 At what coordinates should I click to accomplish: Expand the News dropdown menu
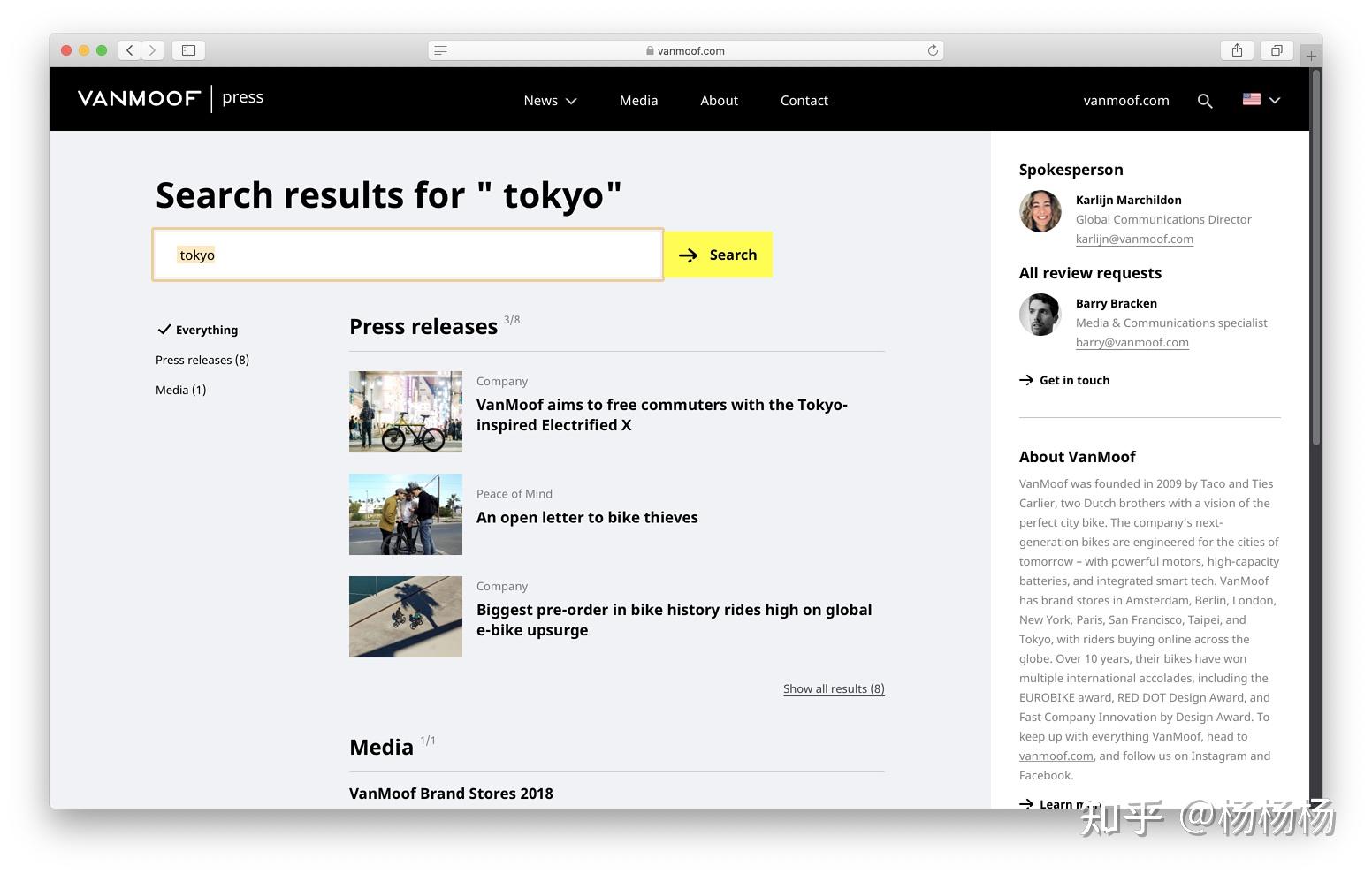[550, 101]
